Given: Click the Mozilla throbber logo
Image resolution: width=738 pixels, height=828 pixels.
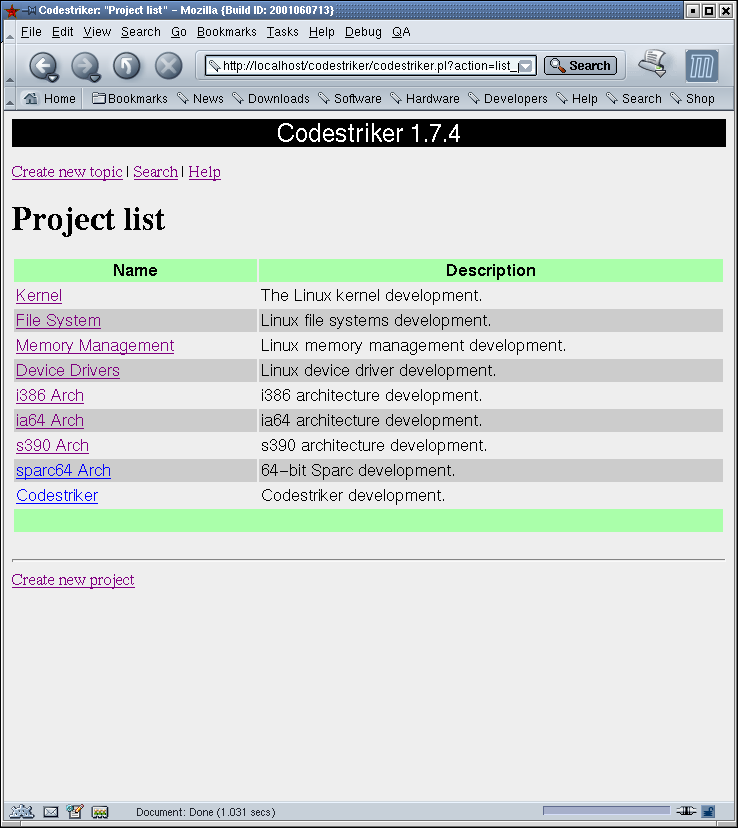Looking at the screenshot, I should click(x=702, y=66).
